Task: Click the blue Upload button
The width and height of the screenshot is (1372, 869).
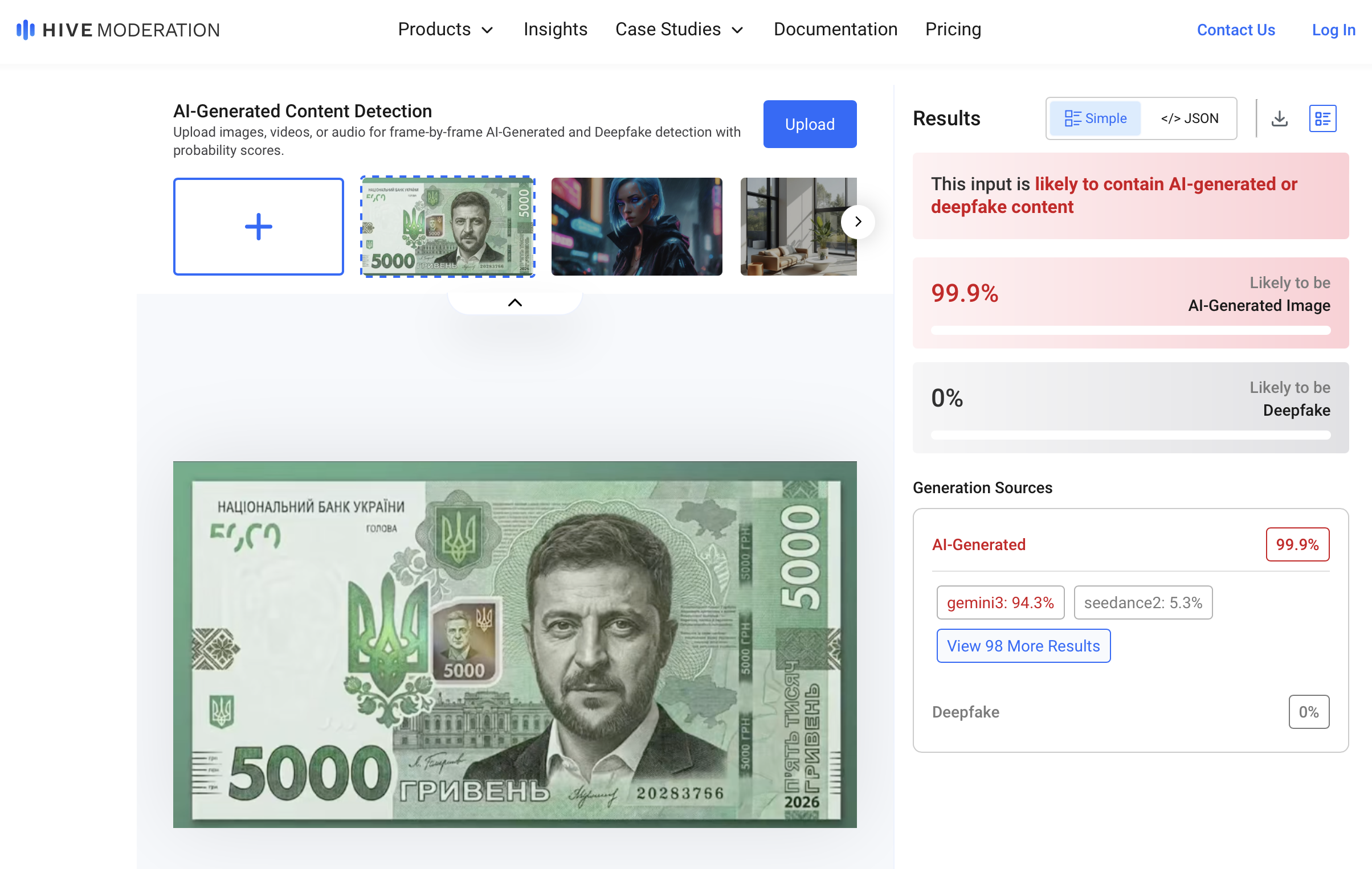Action: (x=810, y=124)
